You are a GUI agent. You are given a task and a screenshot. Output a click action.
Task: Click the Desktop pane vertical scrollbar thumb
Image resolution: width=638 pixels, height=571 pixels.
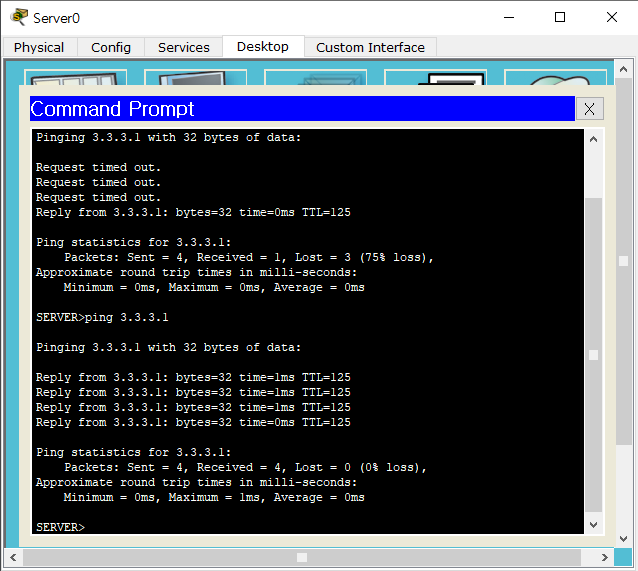pos(623,261)
